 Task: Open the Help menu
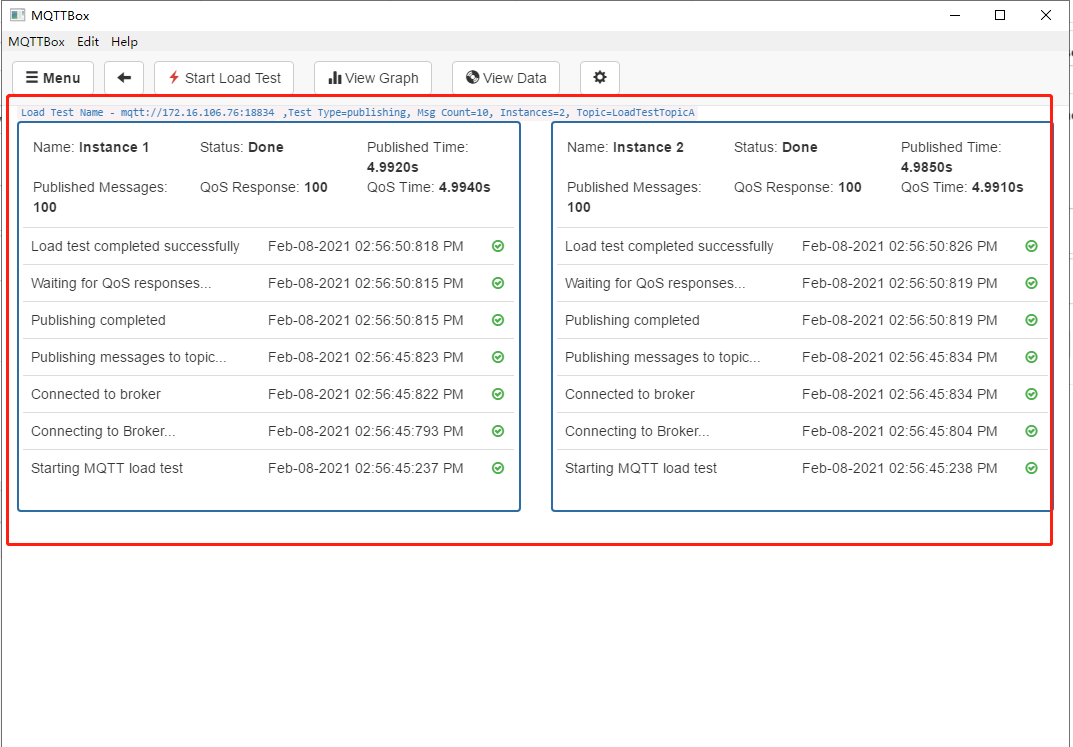(x=124, y=42)
